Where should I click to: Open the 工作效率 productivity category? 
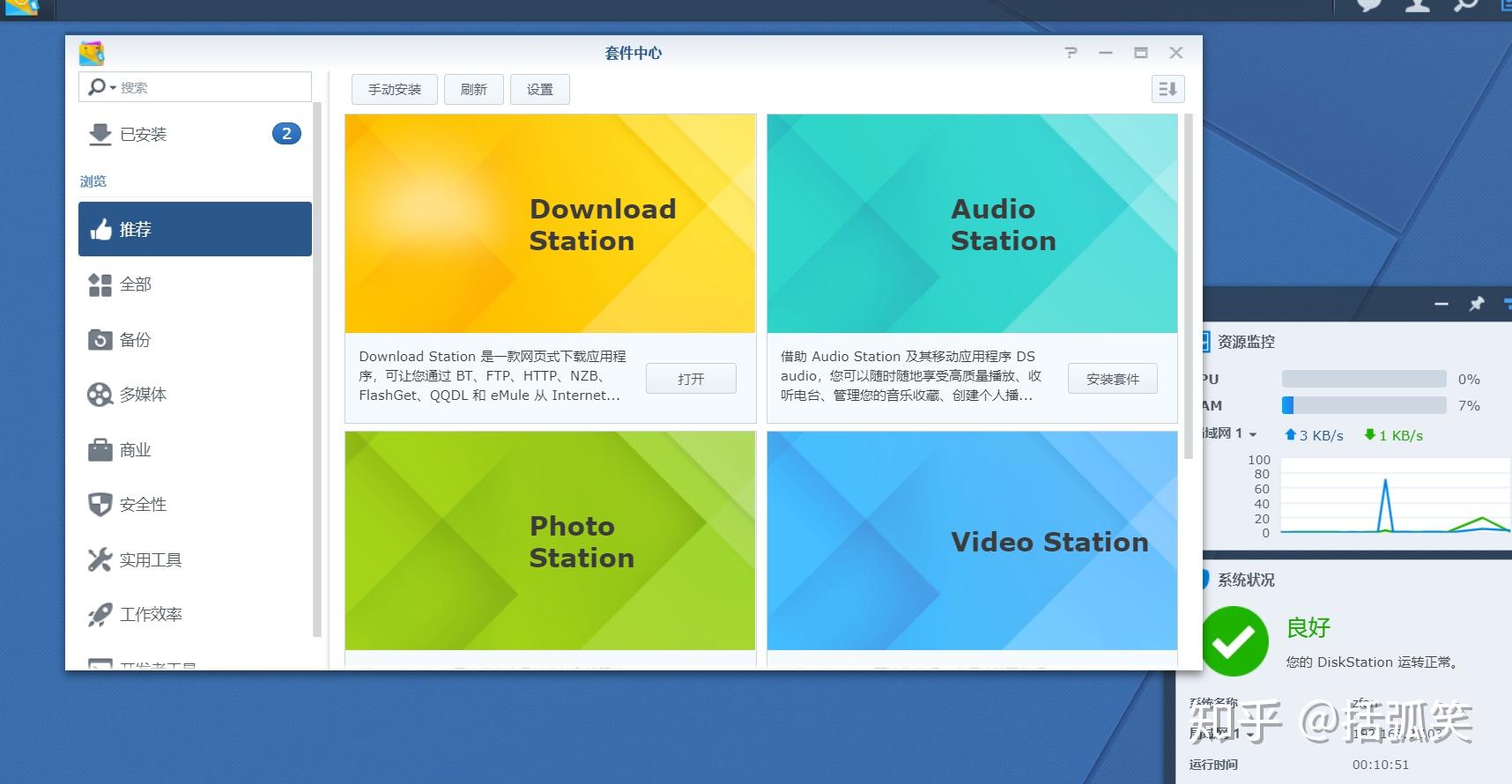coord(195,615)
